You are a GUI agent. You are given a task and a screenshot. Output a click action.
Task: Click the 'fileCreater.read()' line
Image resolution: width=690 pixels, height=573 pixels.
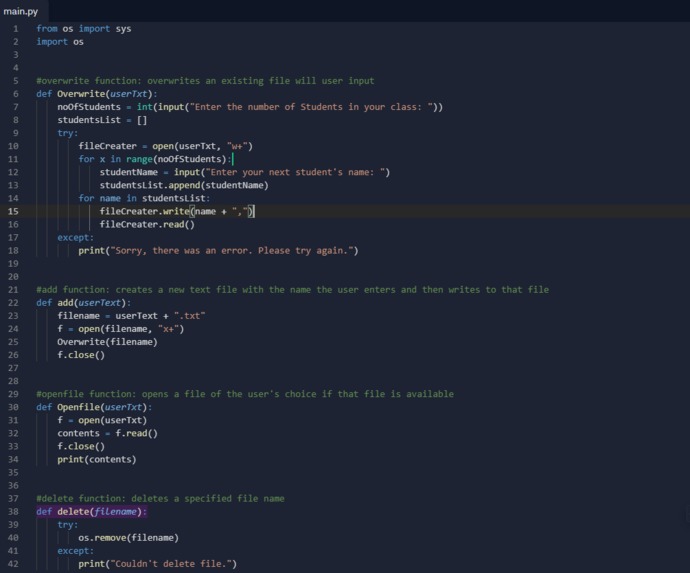coord(147,224)
